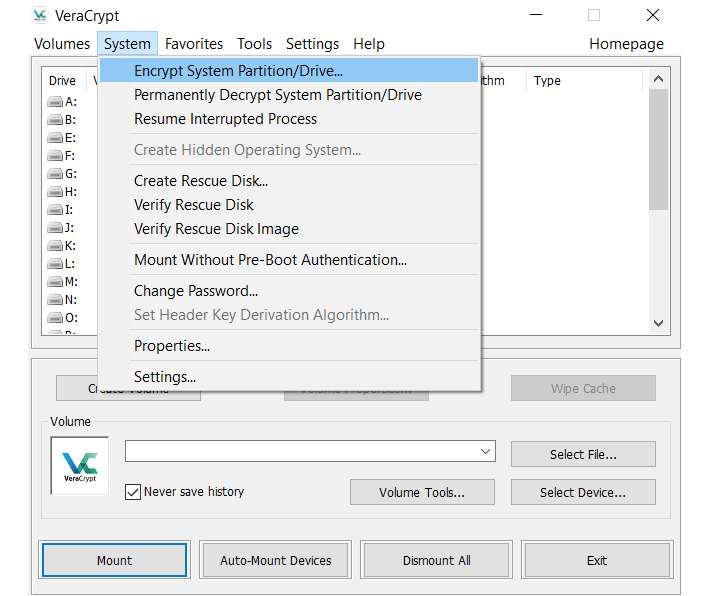Screen dimensions: 702x596
Task: Select drive M: icon in list
Action: pos(55,282)
